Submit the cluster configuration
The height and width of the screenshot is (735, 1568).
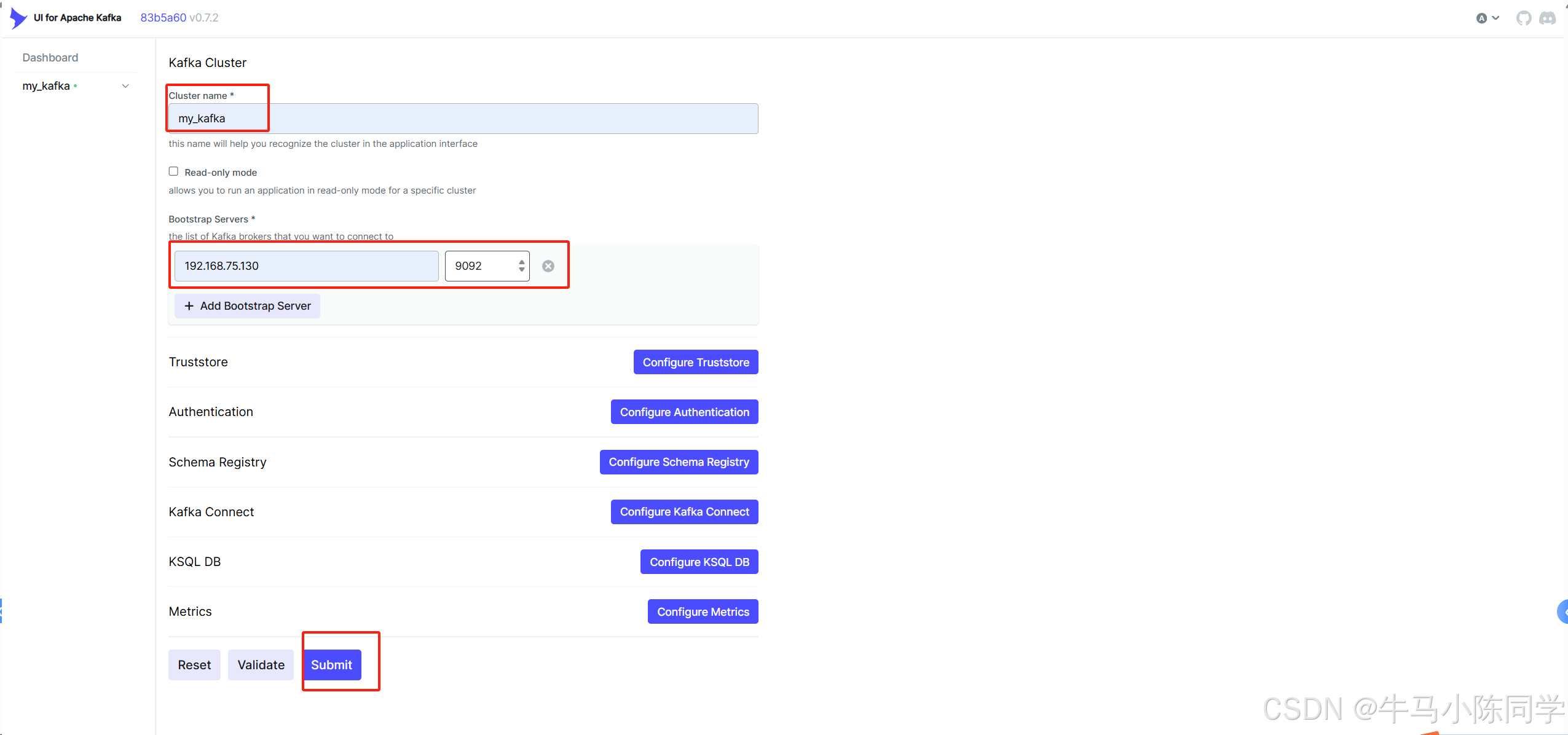tap(332, 665)
